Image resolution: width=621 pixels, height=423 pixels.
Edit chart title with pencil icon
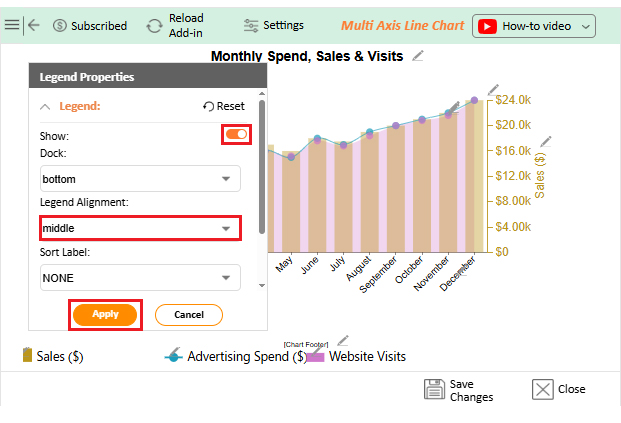pos(417,56)
